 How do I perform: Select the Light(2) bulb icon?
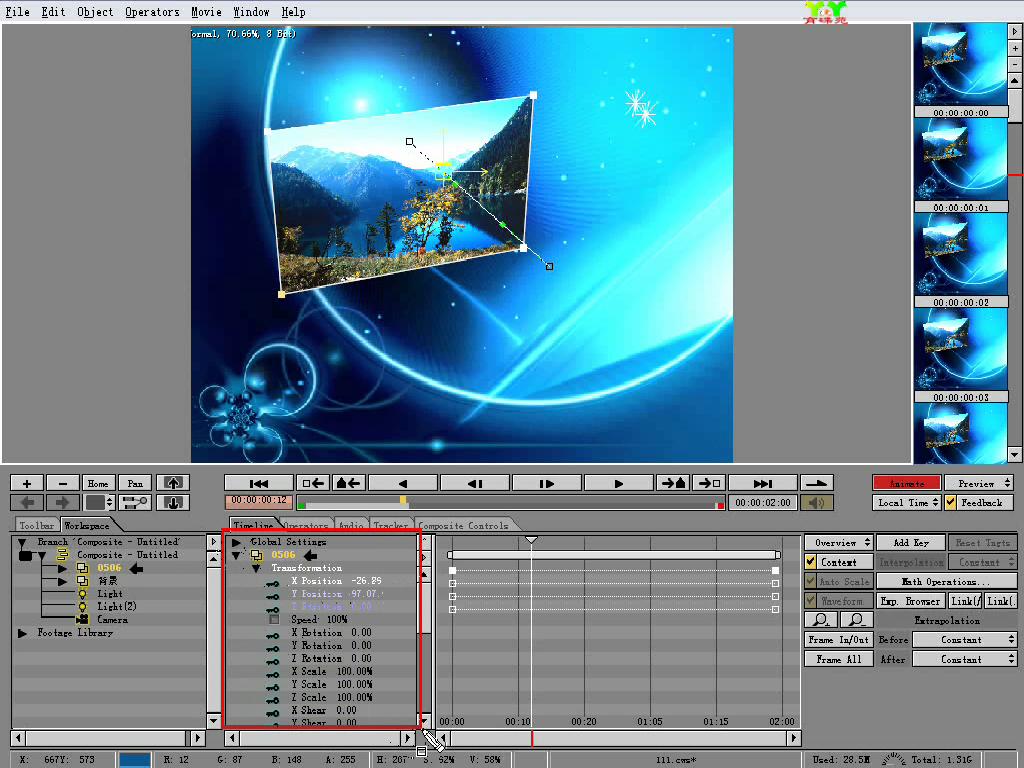[x=82, y=607]
